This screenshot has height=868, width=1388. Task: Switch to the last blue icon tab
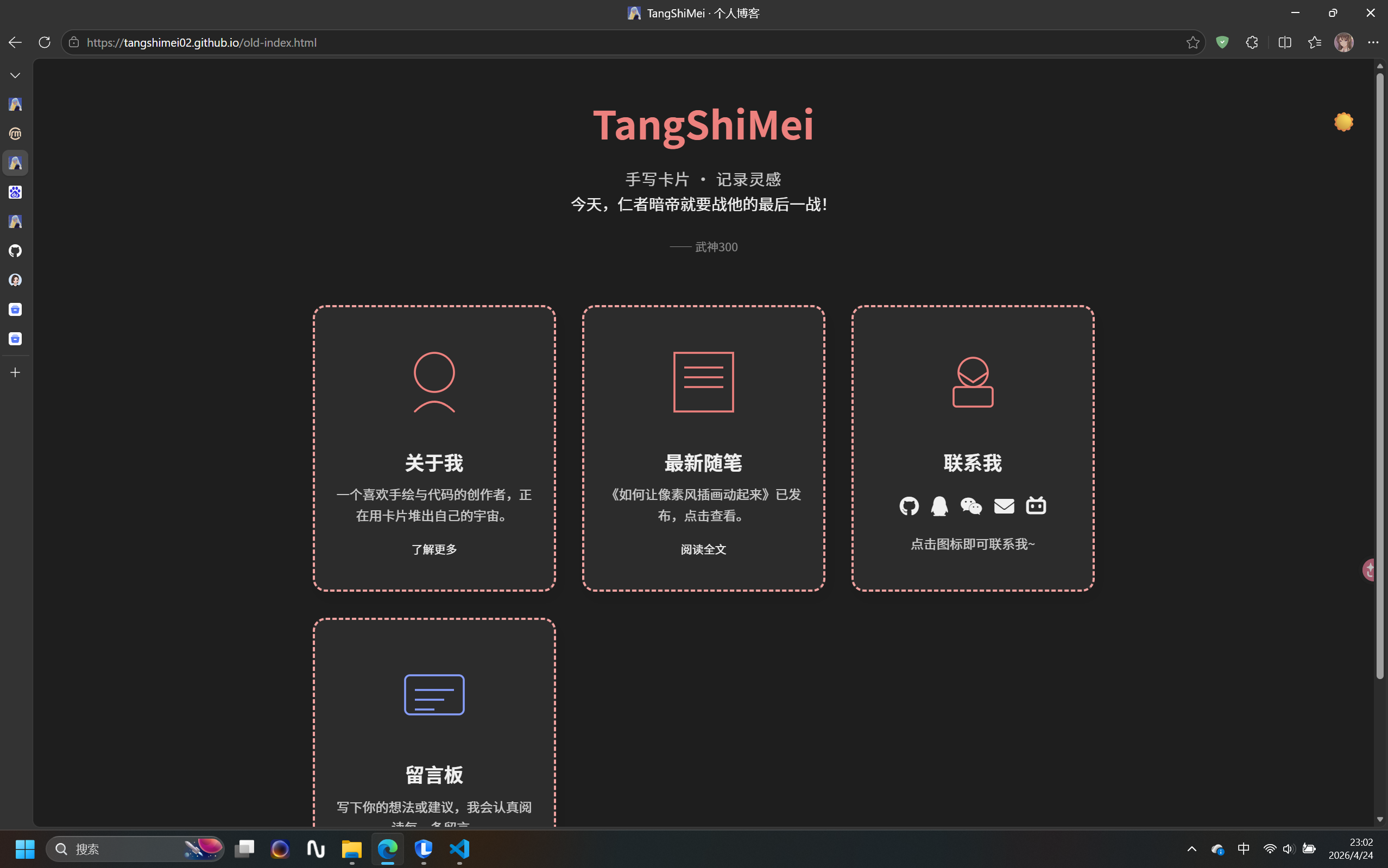click(15, 339)
